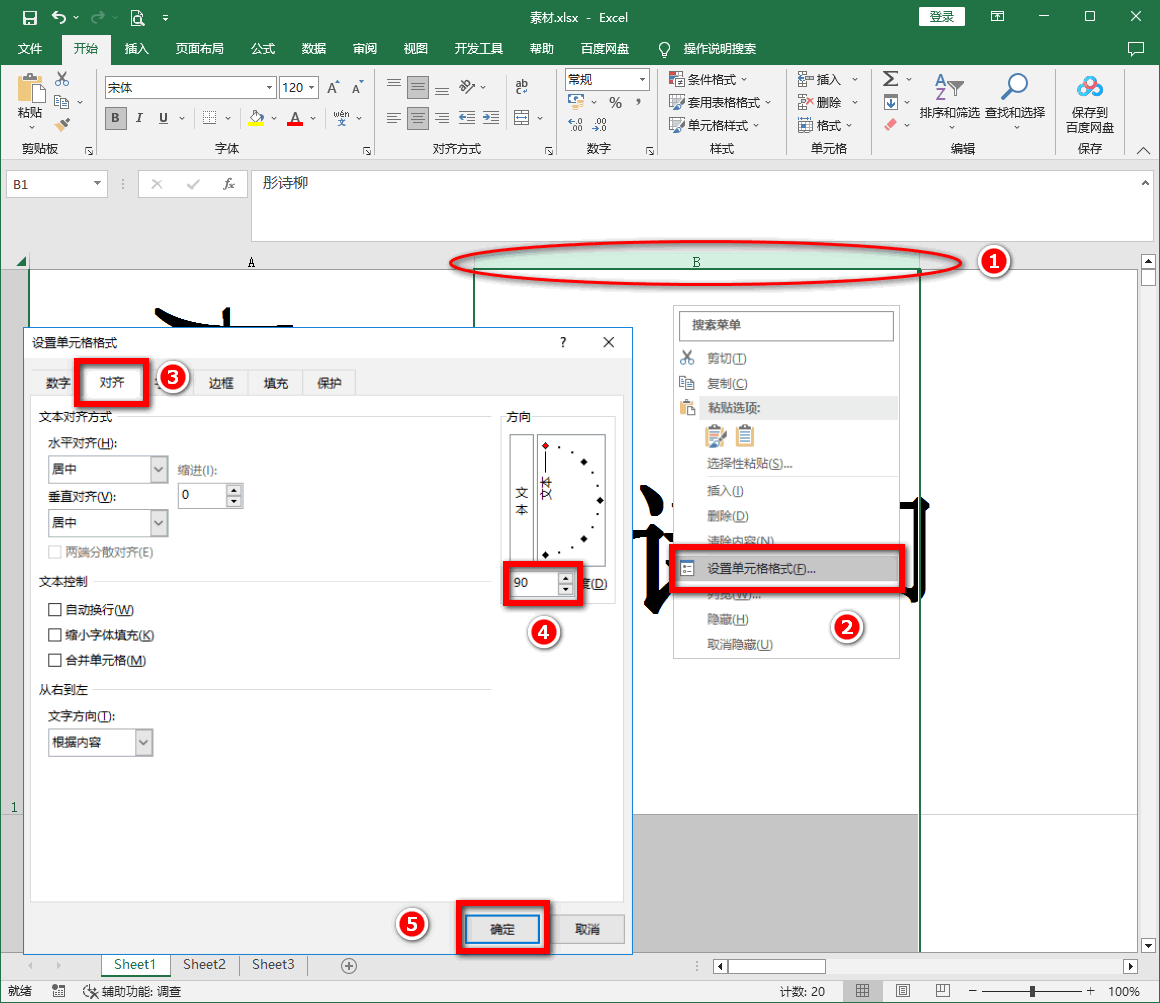Screen dimensions: 1160x1003
Task: Undo the last action
Action: pos(59,17)
